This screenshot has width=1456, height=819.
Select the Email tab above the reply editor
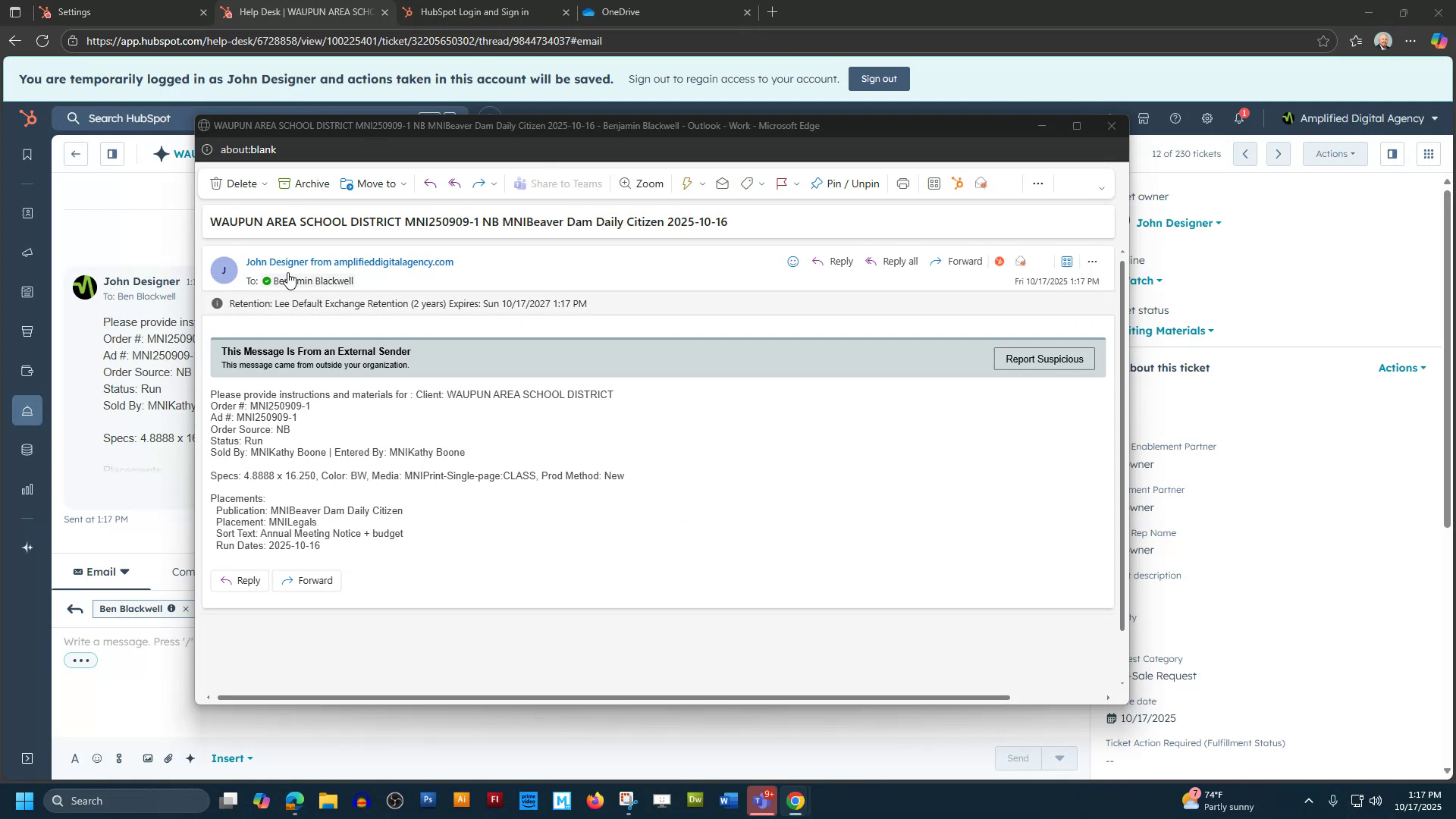coord(99,572)
